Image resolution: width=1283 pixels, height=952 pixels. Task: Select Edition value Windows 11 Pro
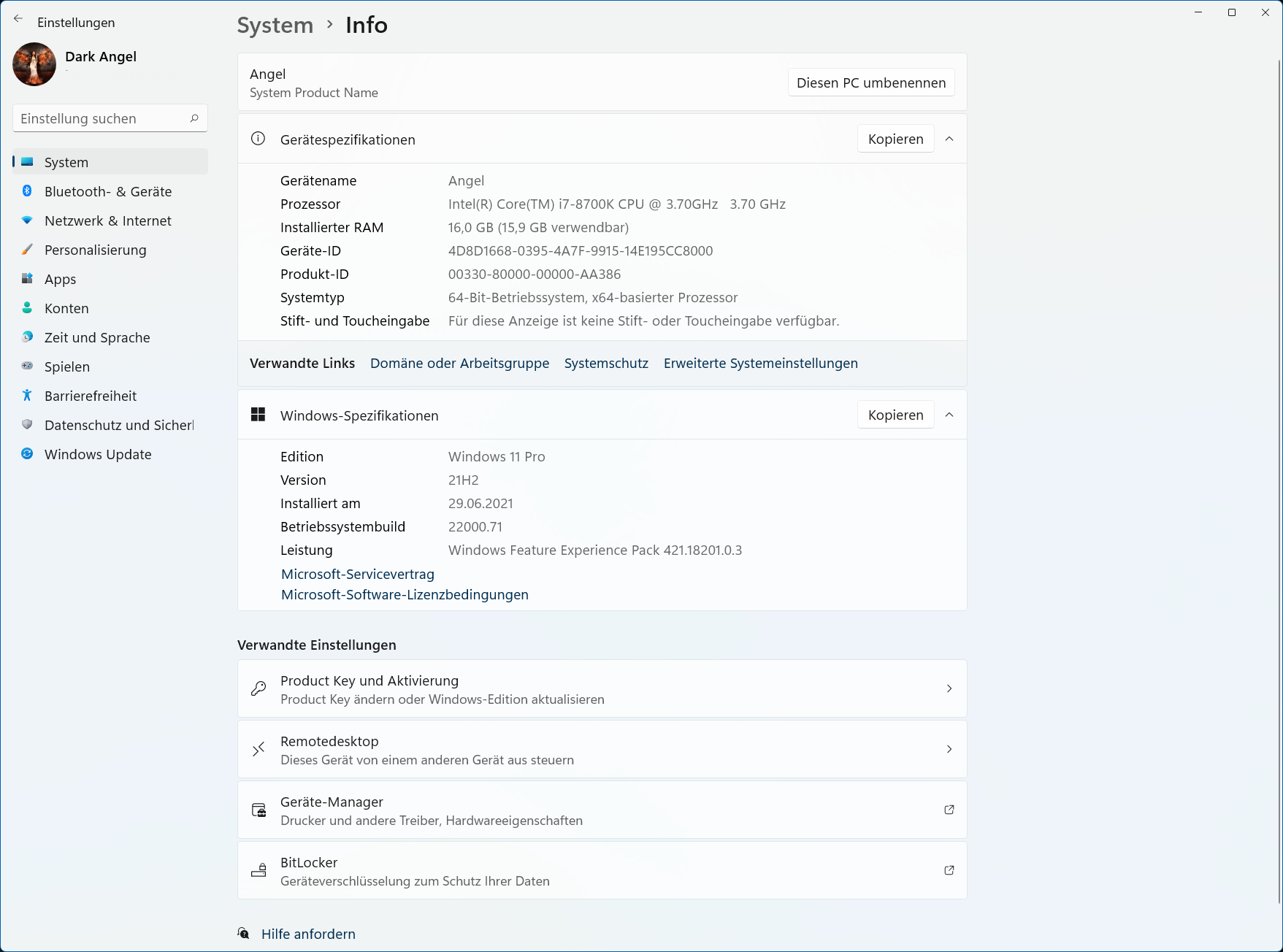[x=497, y=457]
